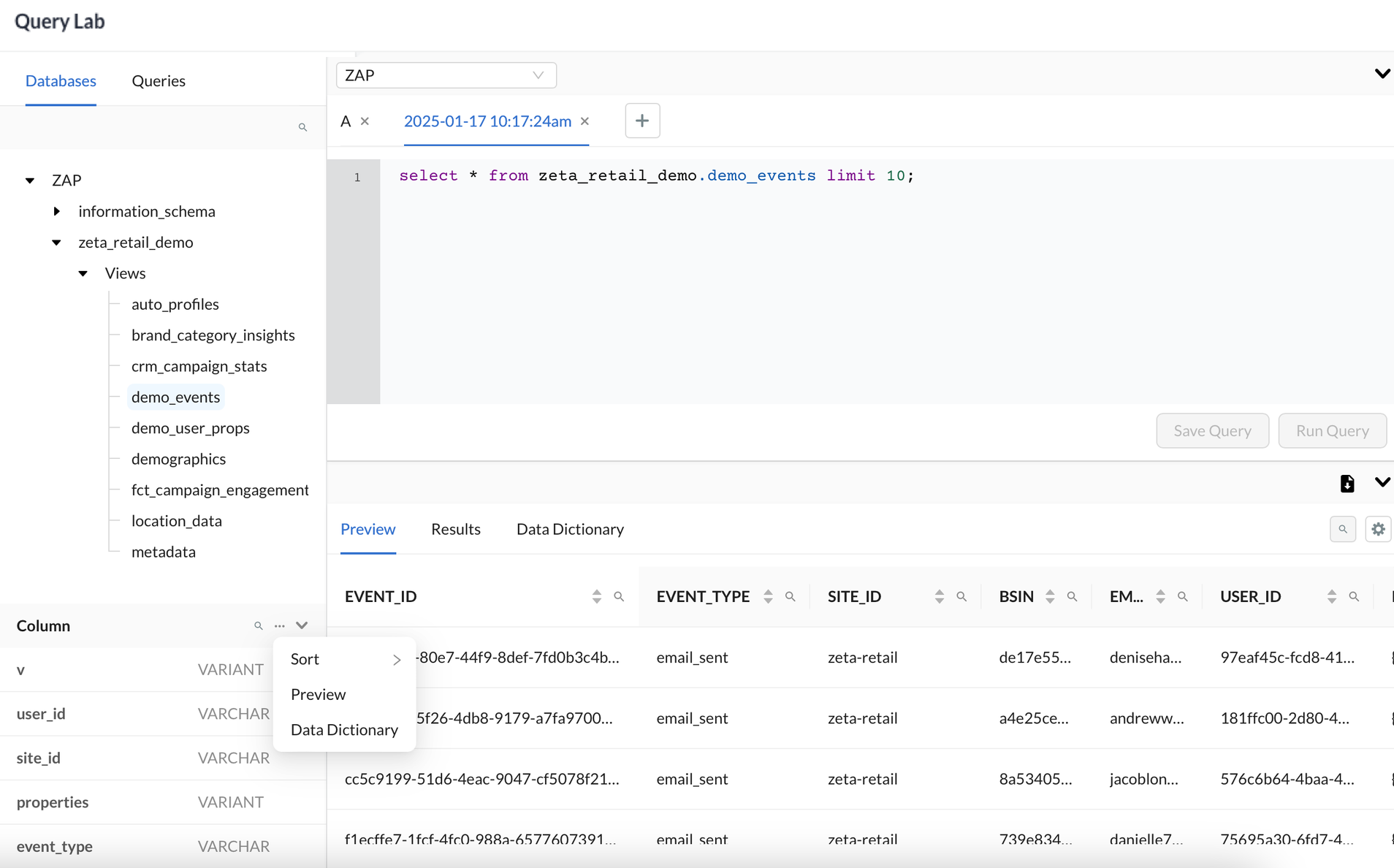Add a new query tab
Screen dimensions: 1394x868
(642, 121)
